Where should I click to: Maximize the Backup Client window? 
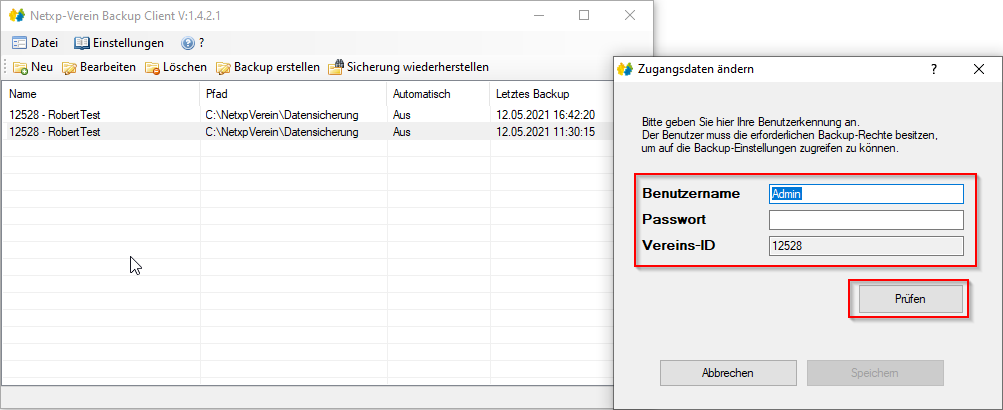point(584,15)
